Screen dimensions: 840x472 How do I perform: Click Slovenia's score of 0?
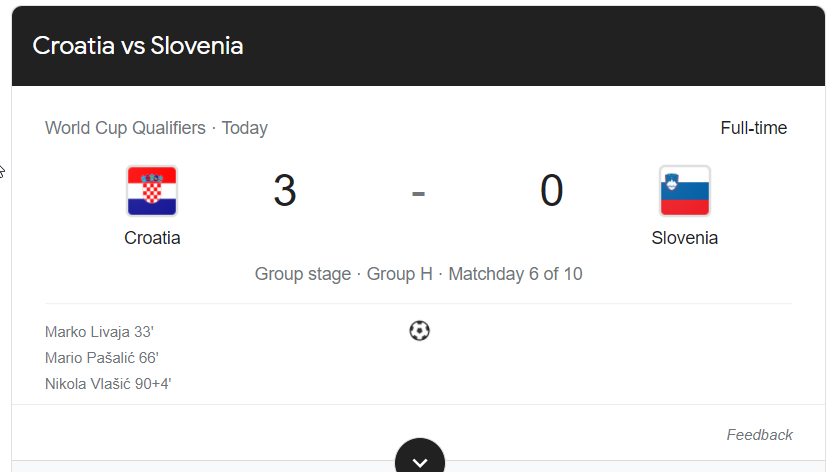click(552, 191)
